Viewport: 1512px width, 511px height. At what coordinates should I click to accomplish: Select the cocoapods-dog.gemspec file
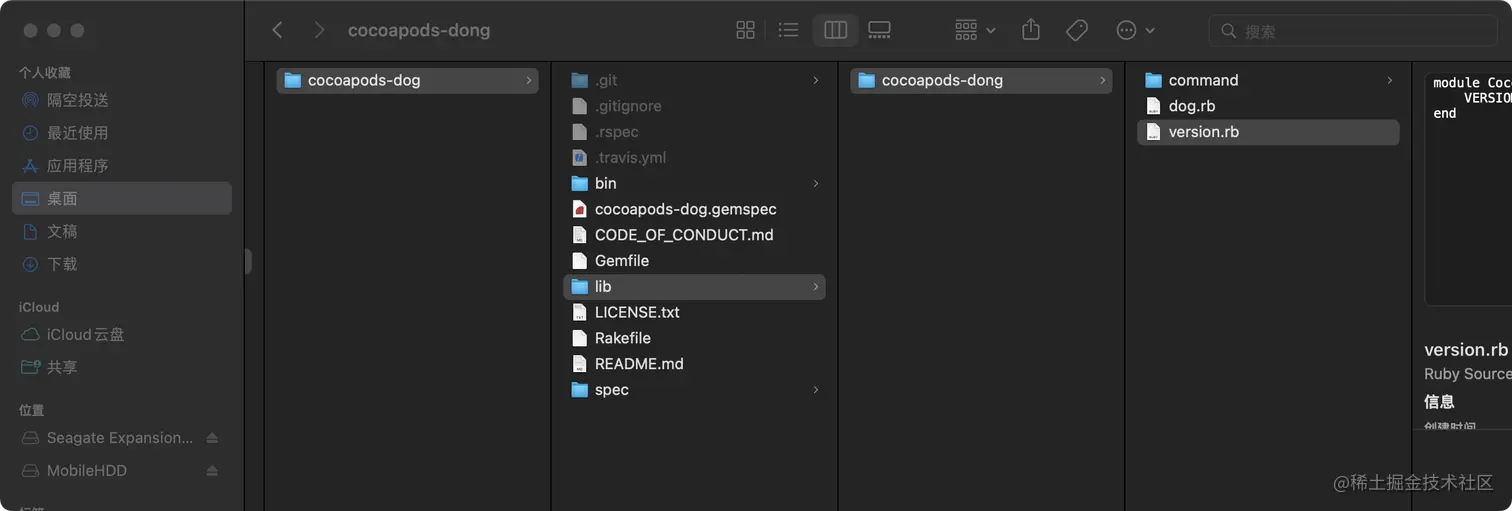tap(685, 209)
